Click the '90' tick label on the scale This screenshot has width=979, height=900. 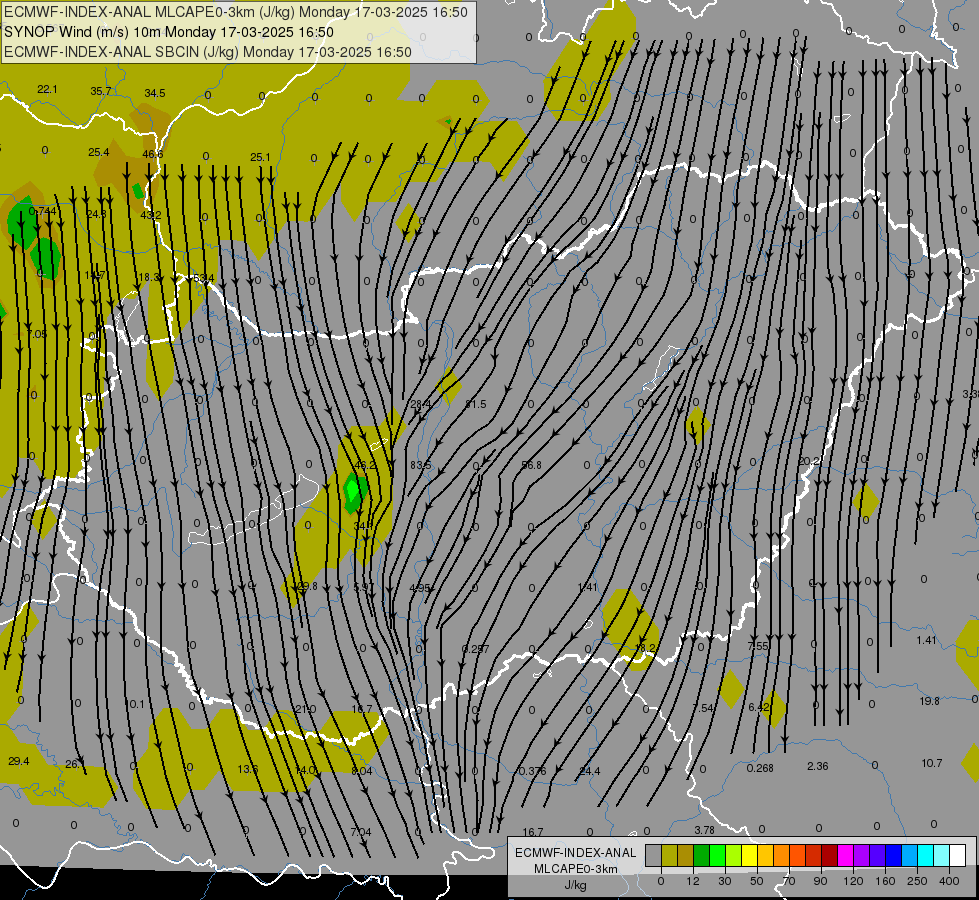(x=820, y=881)
